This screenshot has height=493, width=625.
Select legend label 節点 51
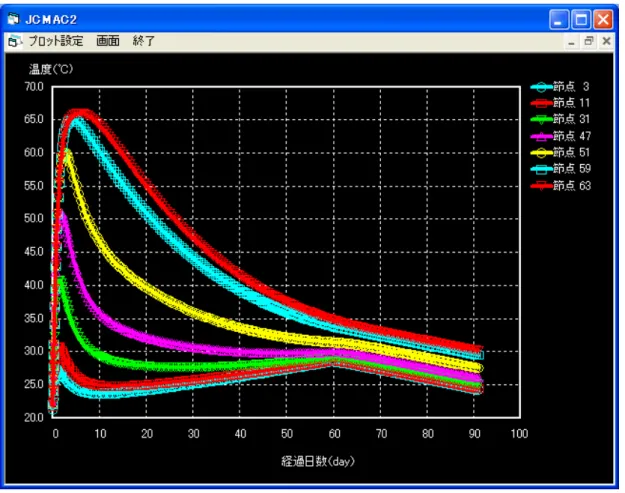click(571, 152)
